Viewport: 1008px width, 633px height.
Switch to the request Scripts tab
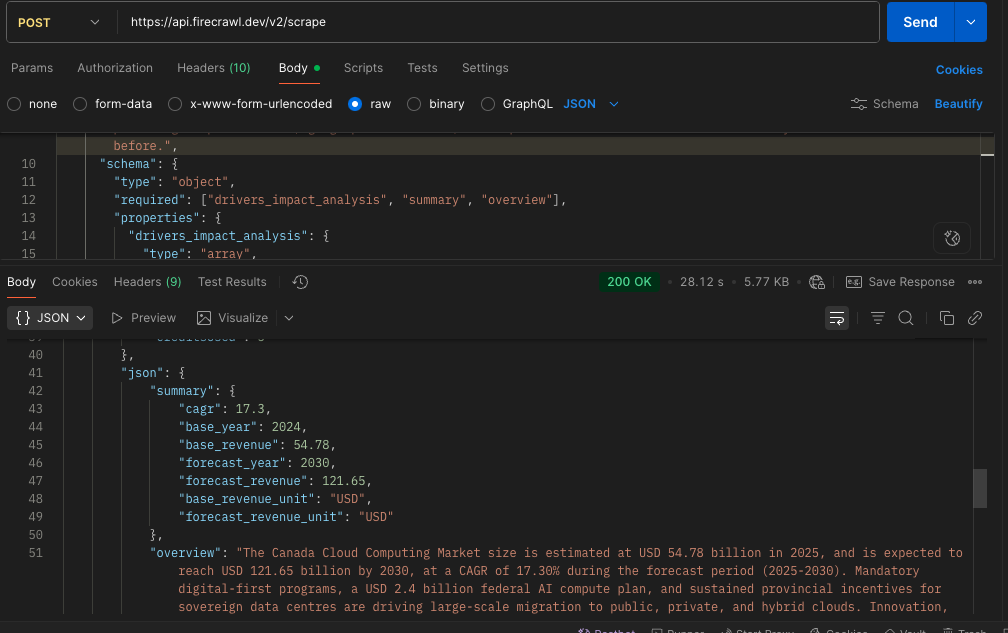pos(363,68)
